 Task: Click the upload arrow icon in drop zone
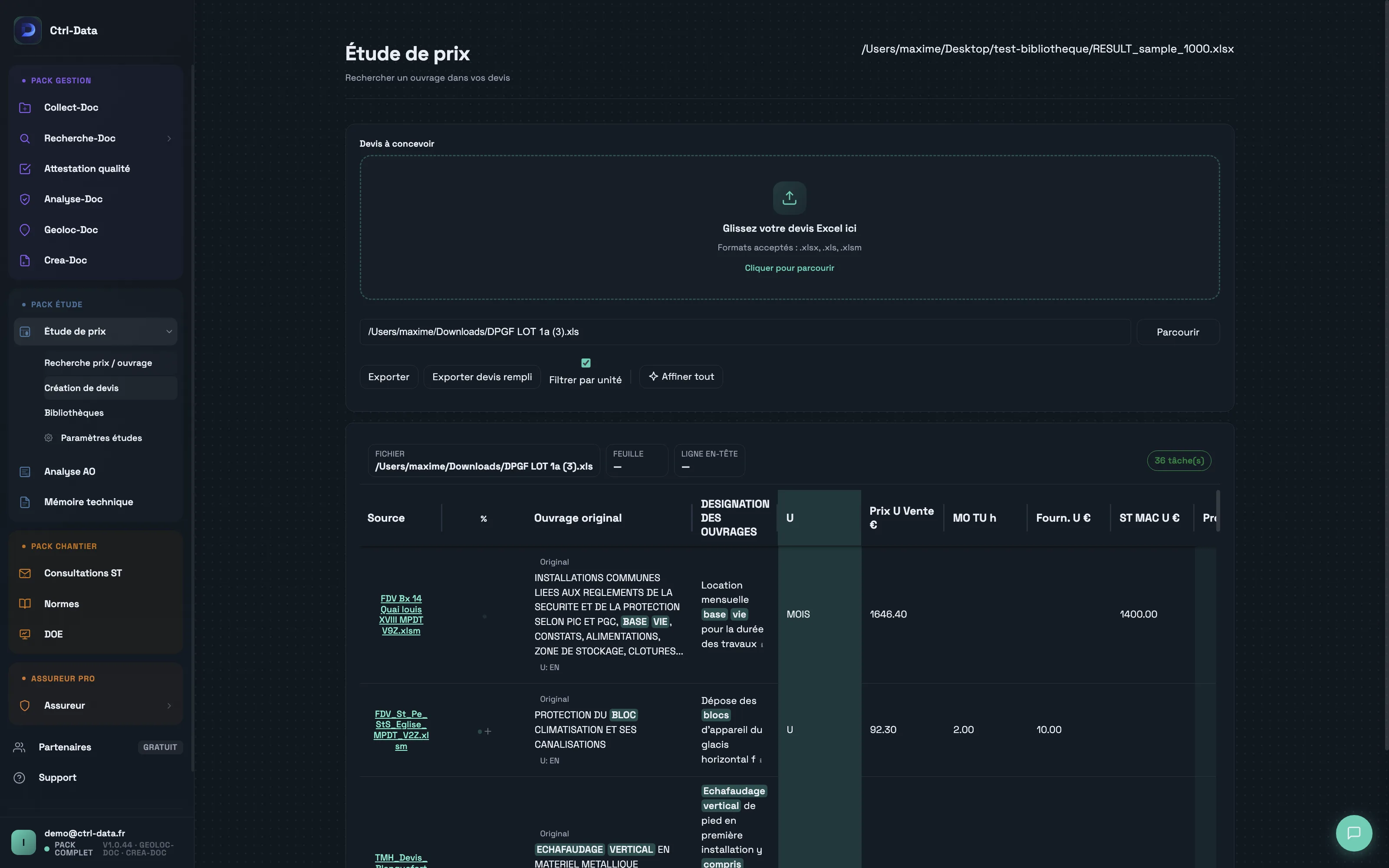(789, 198)
